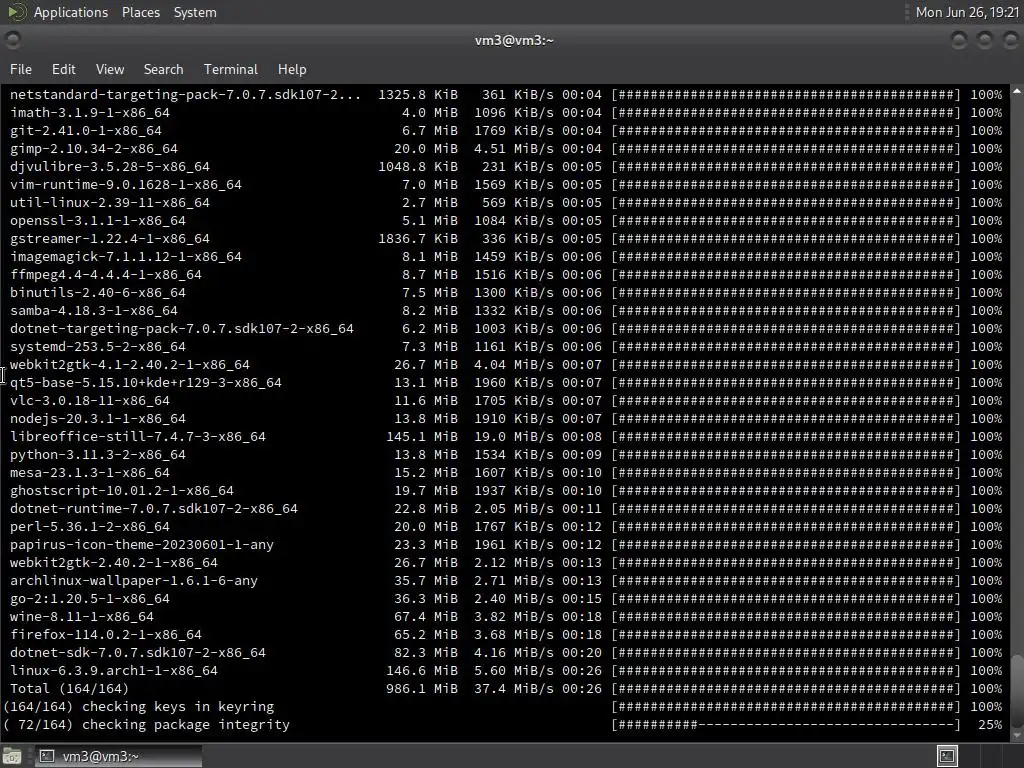Open the Edit menu
Image resolution: width=1024 pixels, height=768 pixels.
[x=63, y=69]
